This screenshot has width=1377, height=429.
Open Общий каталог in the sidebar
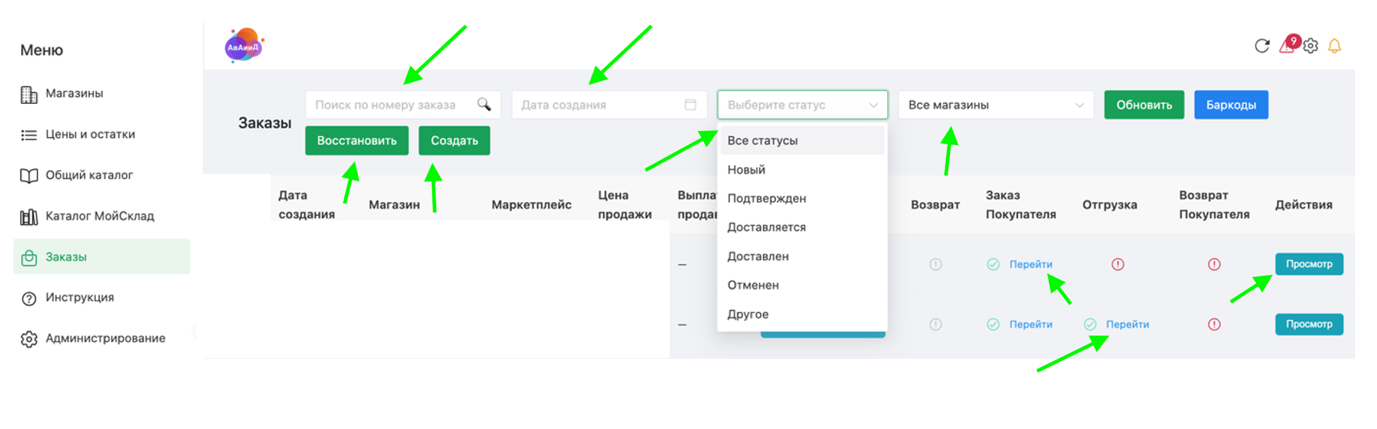(x=88, y=175)
